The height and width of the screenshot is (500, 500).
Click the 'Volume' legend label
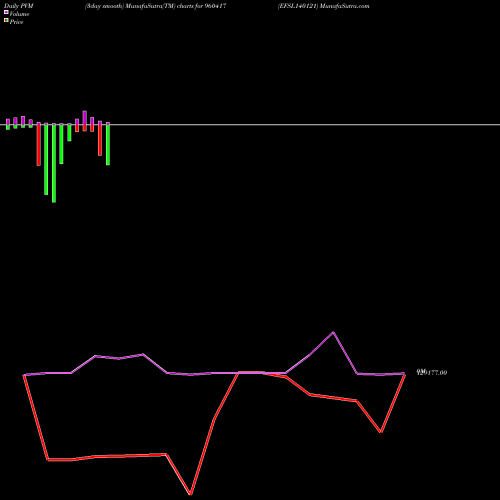pos(19,14)
